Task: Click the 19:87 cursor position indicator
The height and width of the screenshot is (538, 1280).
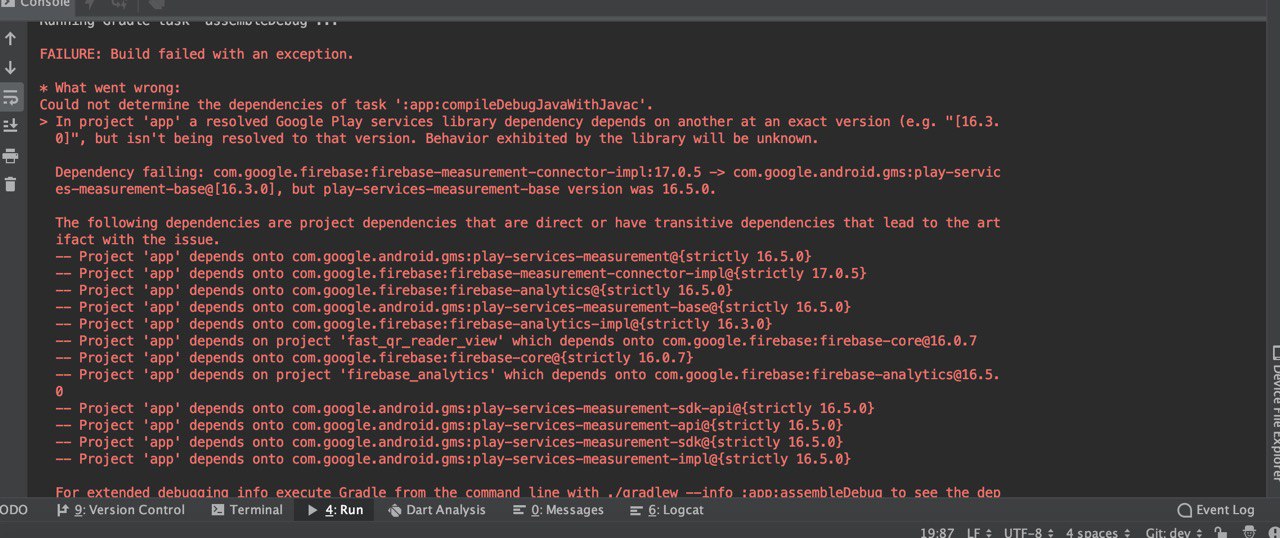Action: pyautogui.click(x=937, y=533)
